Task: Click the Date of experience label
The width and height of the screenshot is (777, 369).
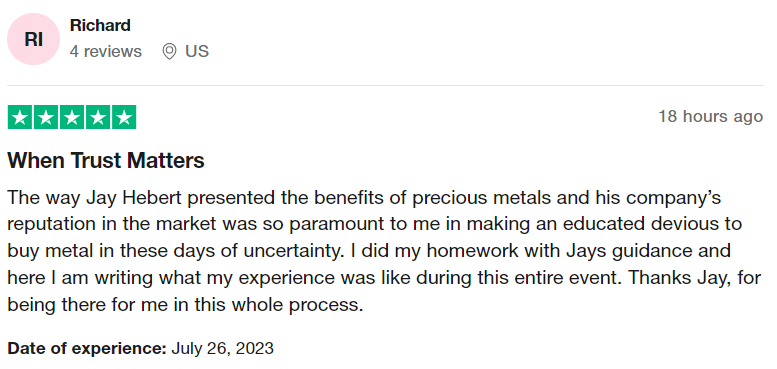Action: click(87, 348)
